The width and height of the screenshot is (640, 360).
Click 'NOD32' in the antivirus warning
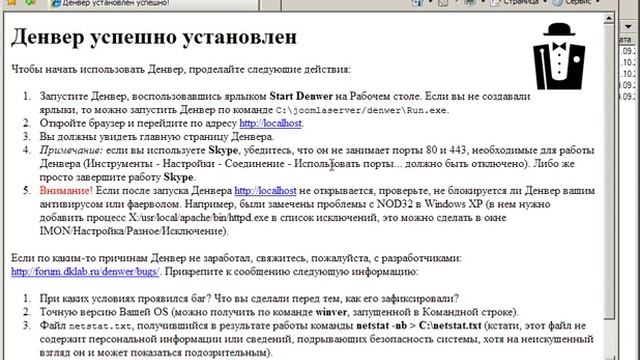point(395,204)
